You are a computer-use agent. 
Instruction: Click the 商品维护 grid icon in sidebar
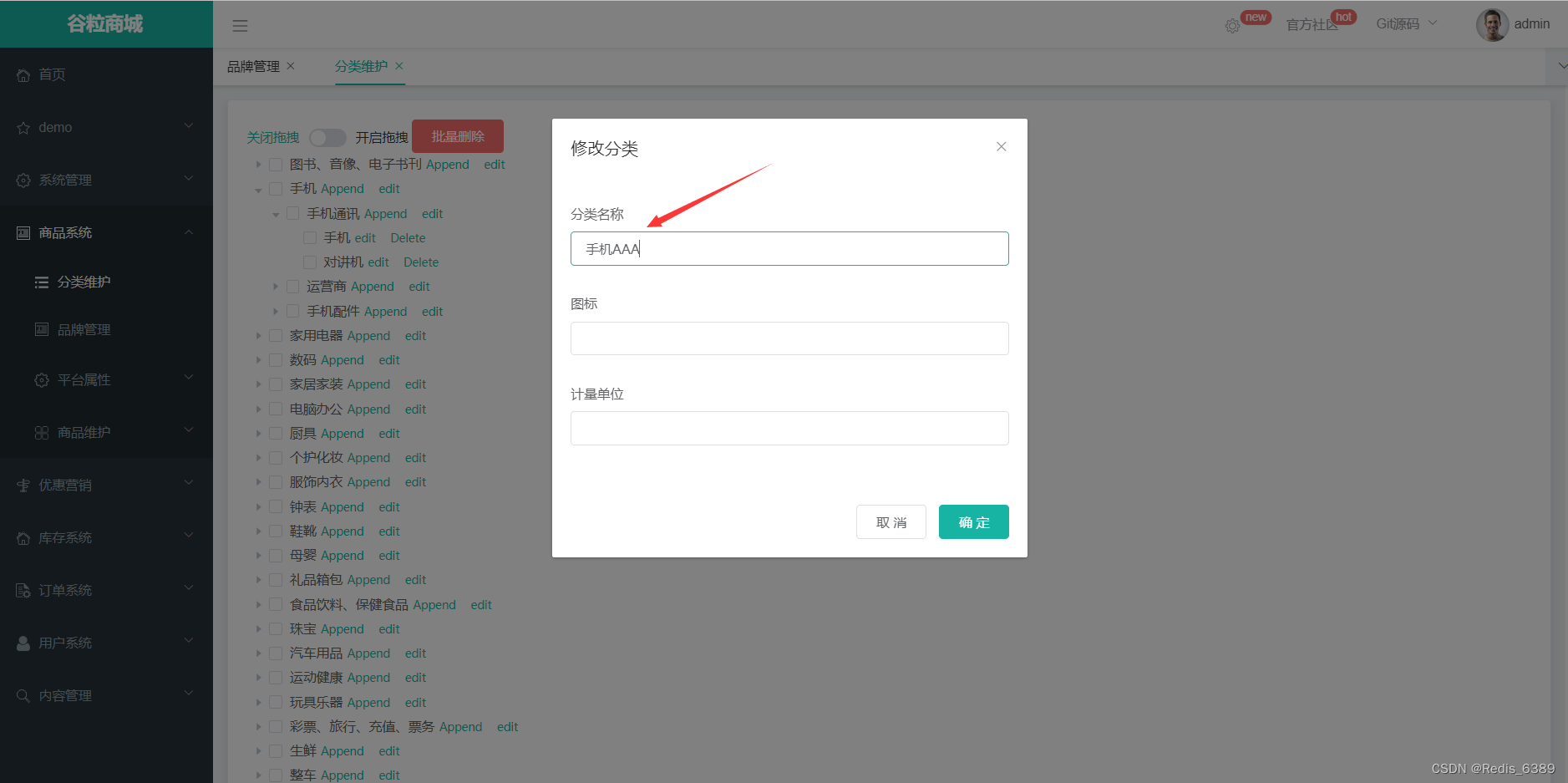[x=42, y=433]
